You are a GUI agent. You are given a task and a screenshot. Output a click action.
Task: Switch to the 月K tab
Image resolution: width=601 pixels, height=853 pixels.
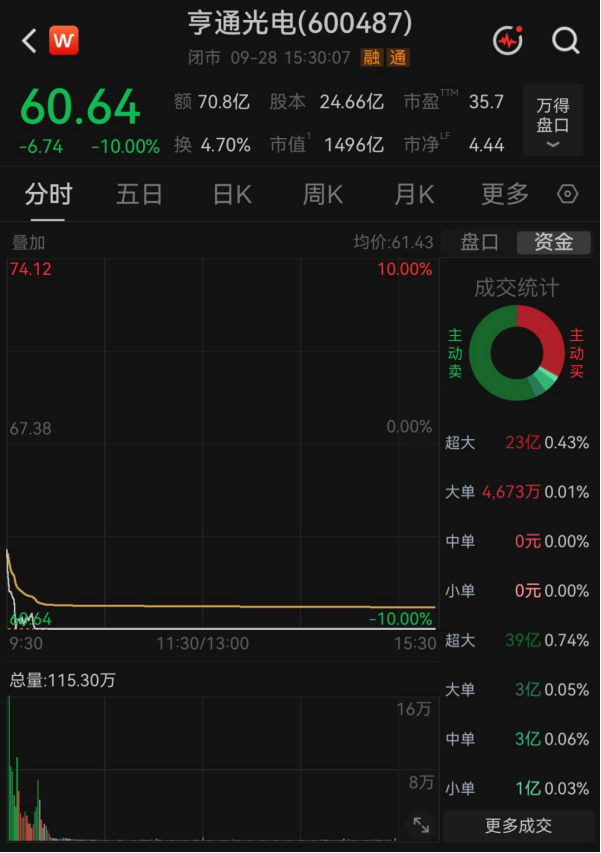click(x=414, y=194)
